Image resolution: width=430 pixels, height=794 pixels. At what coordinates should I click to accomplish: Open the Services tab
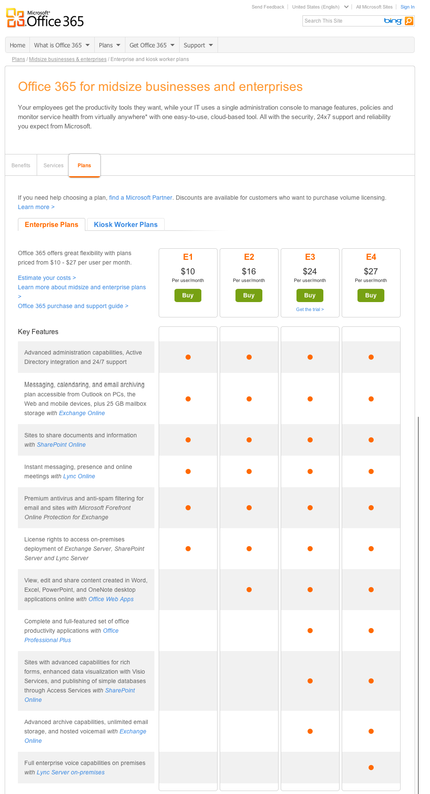(53, 166)
